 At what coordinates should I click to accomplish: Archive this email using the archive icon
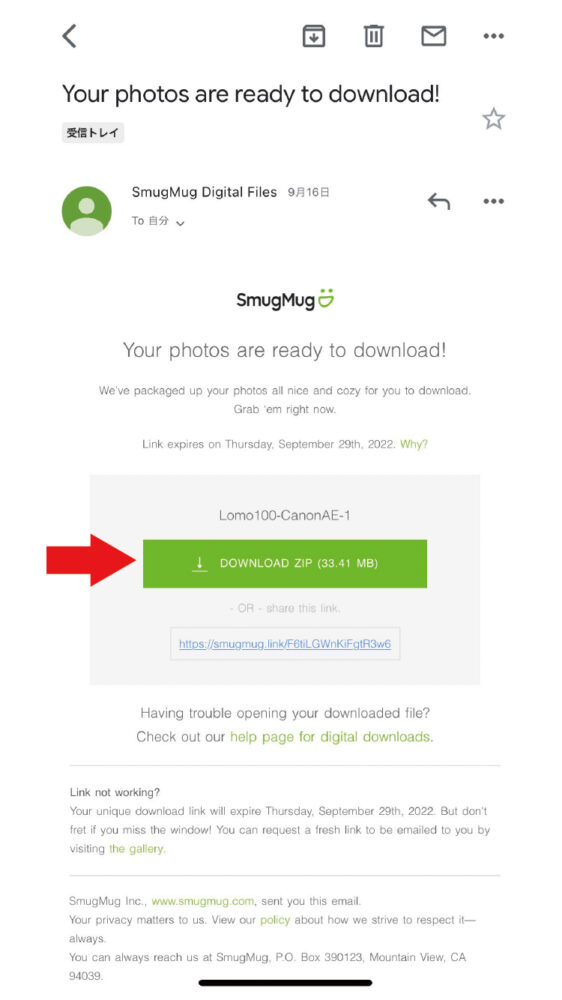(313, 36)
